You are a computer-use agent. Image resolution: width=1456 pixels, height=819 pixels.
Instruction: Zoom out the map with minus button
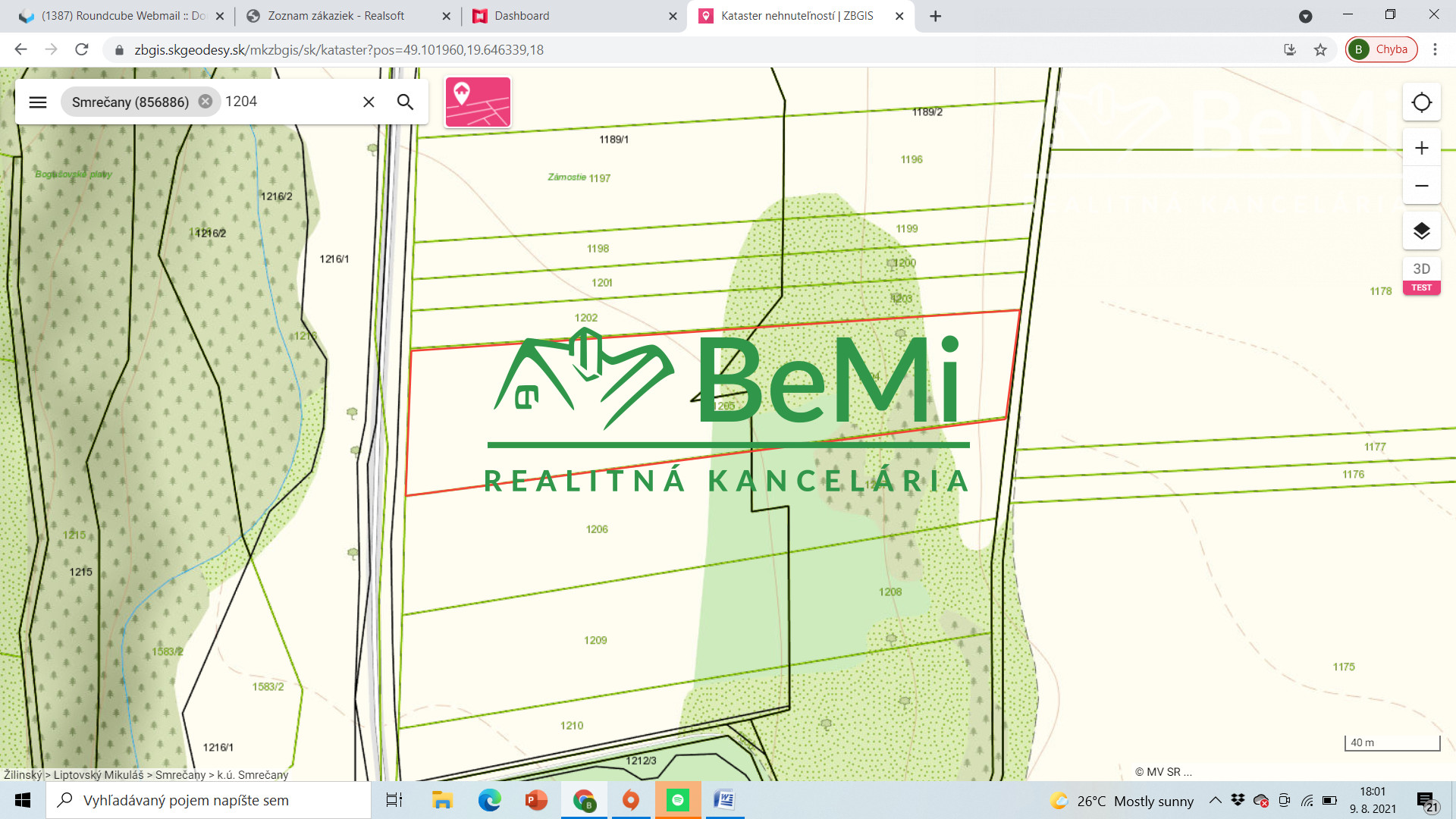tap(1422, 186)
